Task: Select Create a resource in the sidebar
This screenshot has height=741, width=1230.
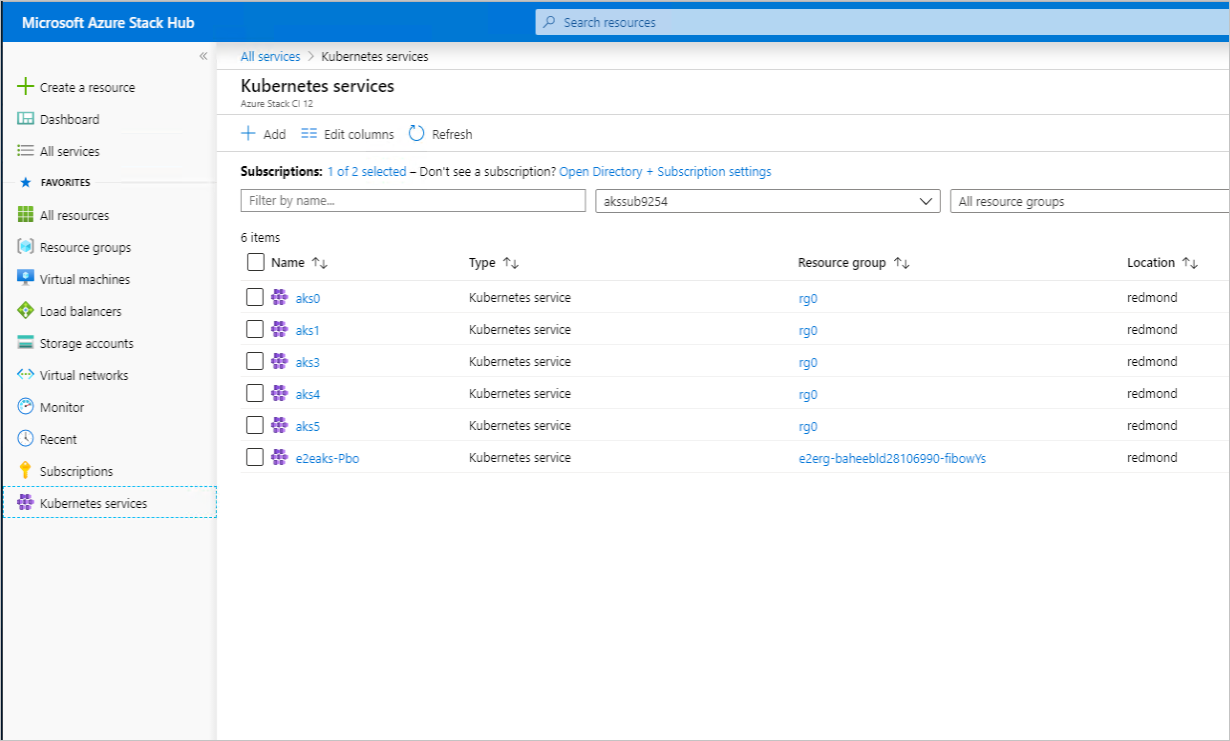Action: tap(84, 87)
